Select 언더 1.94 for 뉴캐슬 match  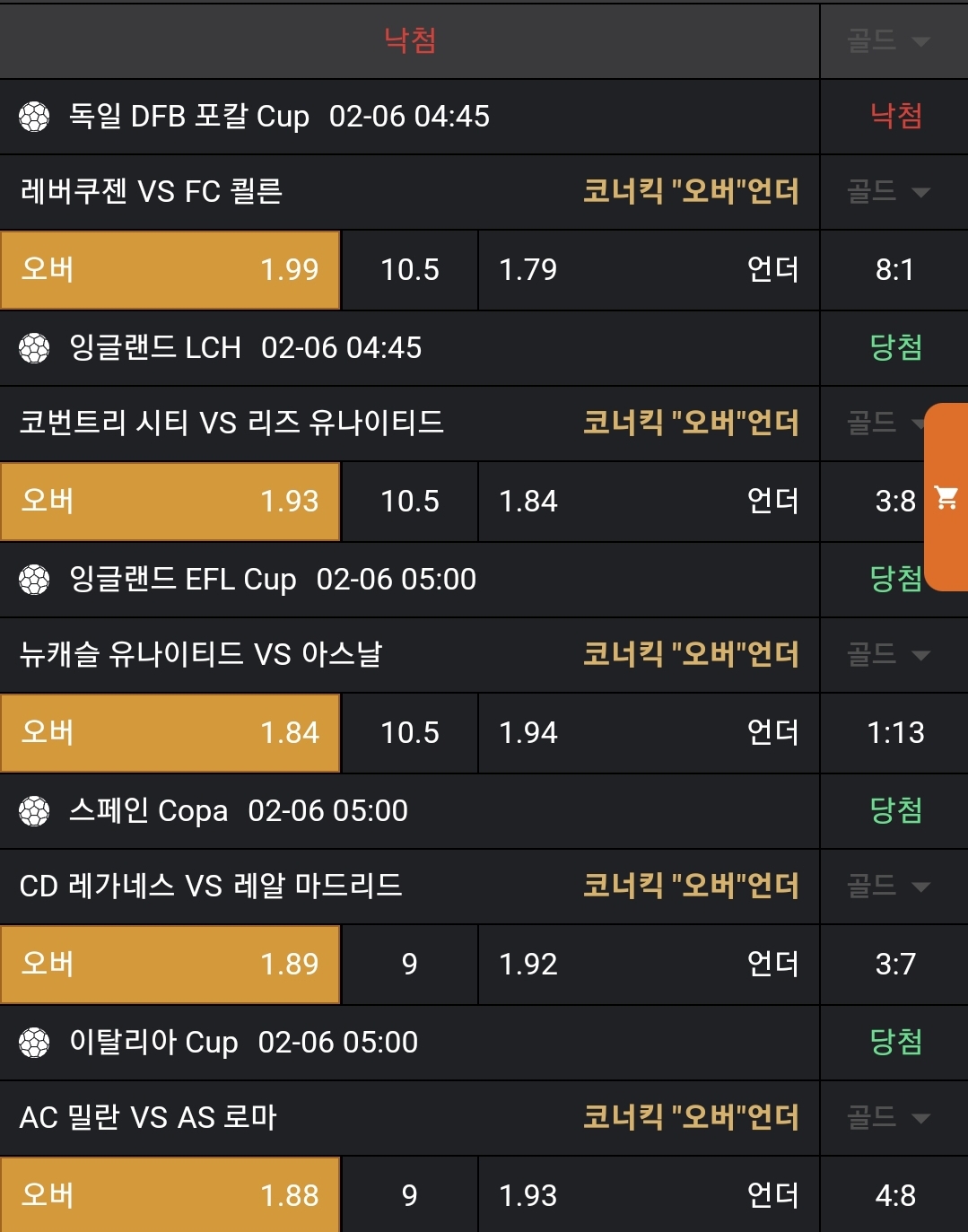click(x=649, y=733)
